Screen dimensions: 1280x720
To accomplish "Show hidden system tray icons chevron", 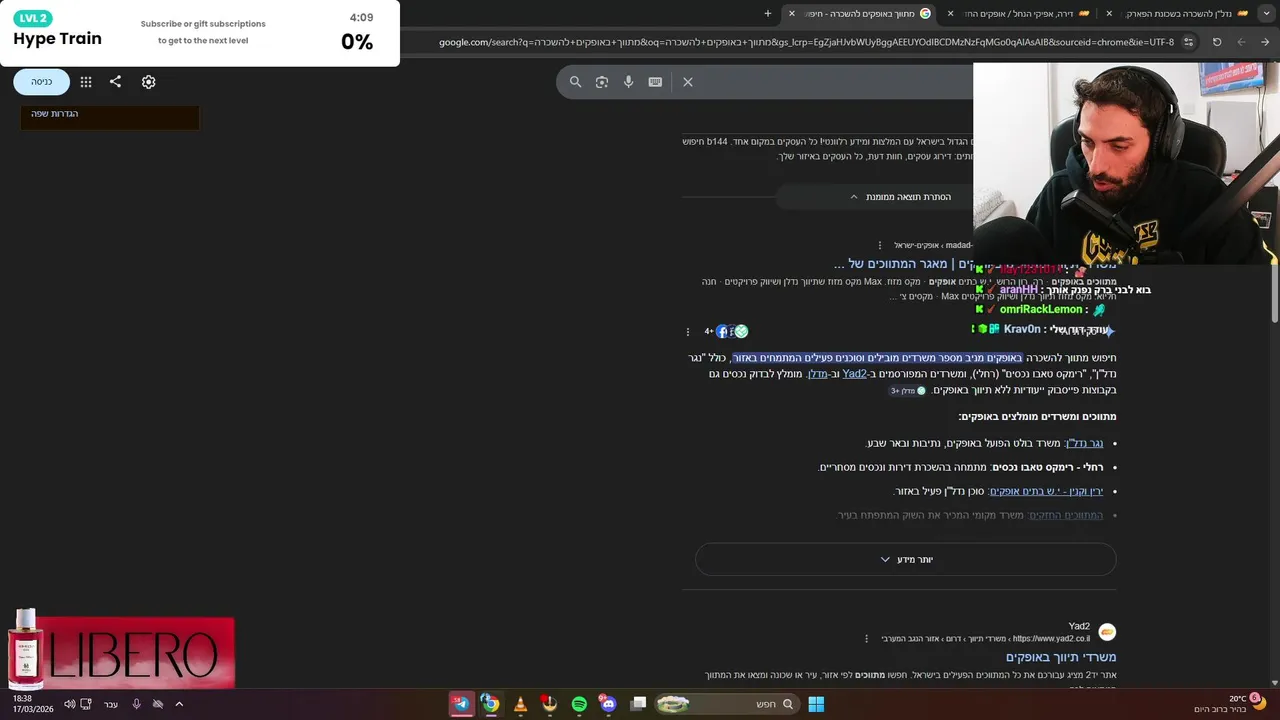I will coord(179,704).
